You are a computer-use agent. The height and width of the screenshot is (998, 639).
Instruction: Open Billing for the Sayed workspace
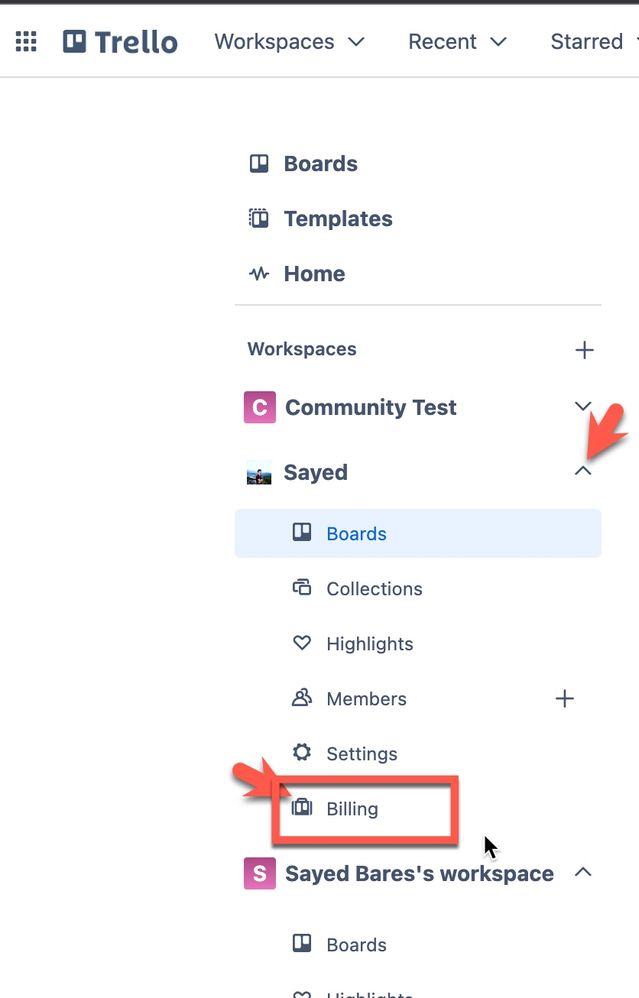pos(350,808)
